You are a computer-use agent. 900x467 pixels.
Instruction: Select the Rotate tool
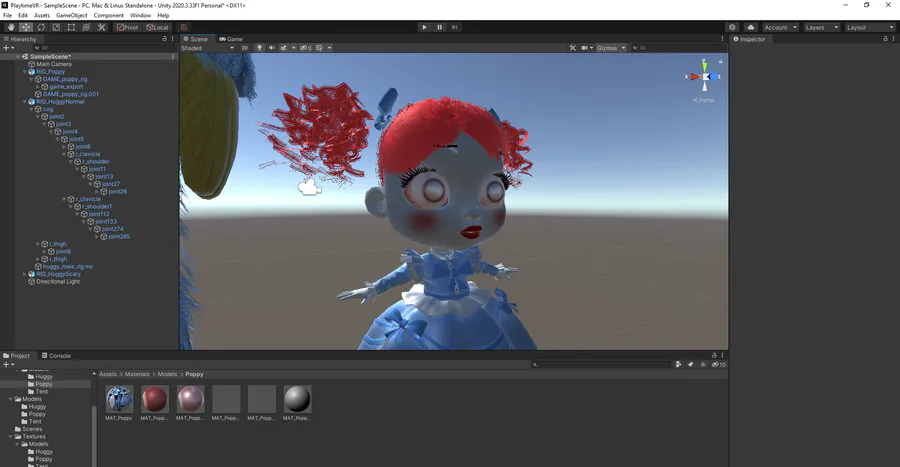(41, 27)
